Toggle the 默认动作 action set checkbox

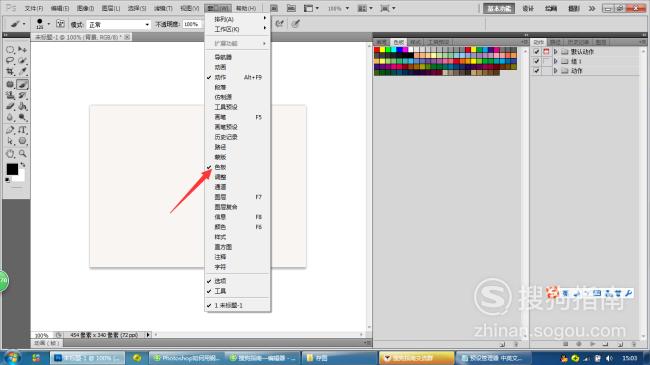point(536,51)
